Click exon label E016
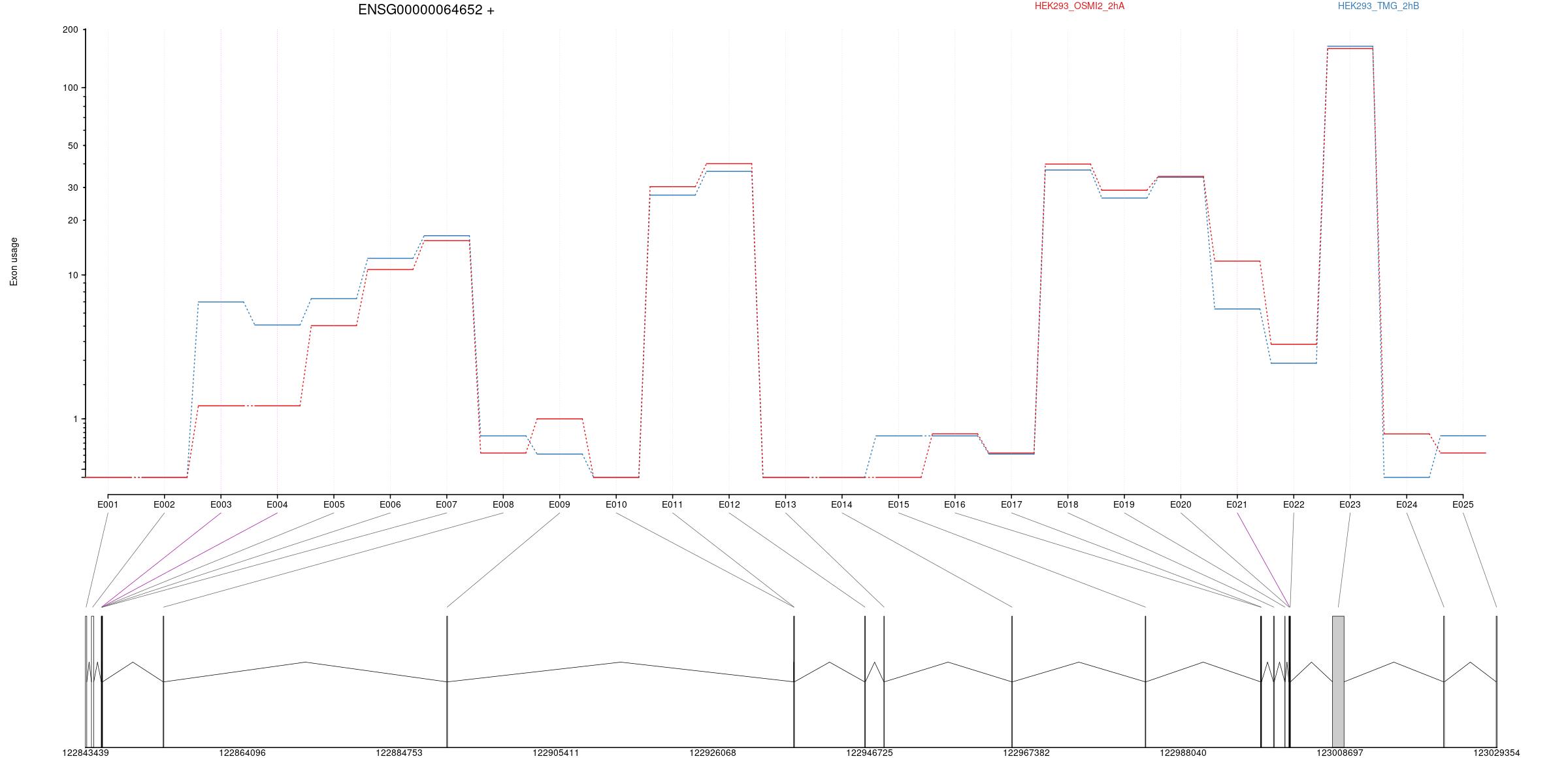The image size is (1568, 784). tap(955, 504)
